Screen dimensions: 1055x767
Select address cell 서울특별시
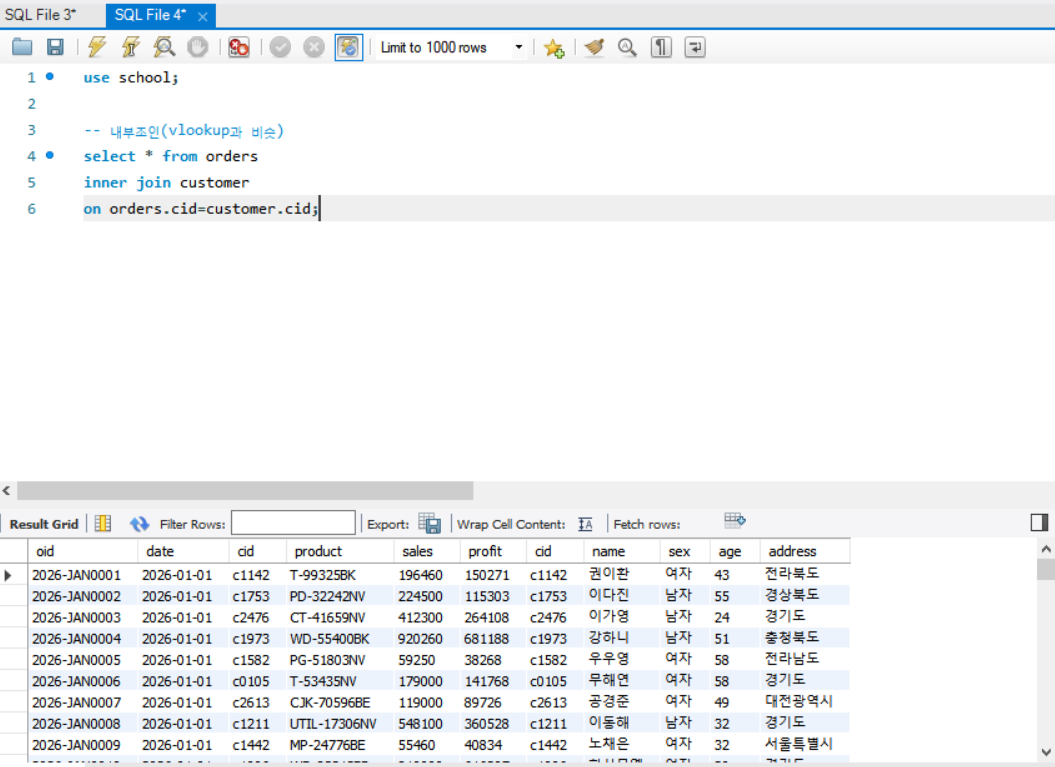tap(805, 745)
